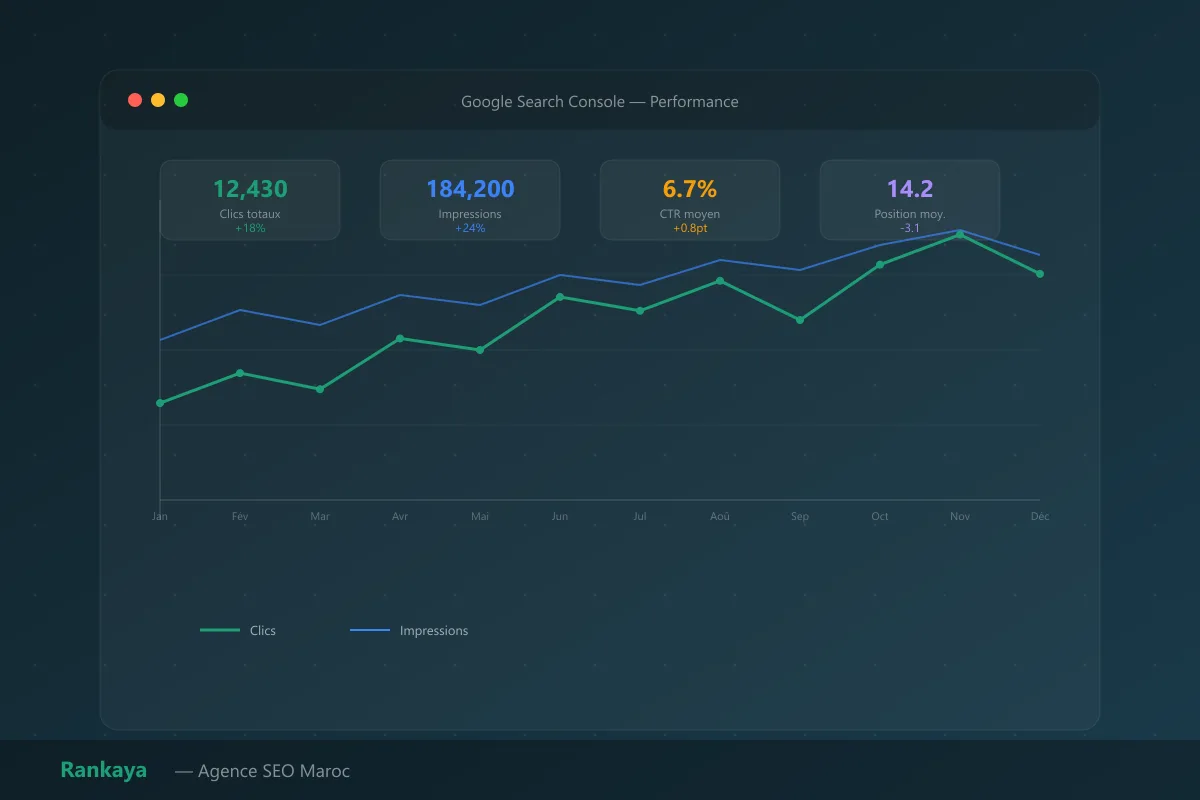Click the Avr axis label
Screen dimensions: 1200x800
click(x=400, y=516)
